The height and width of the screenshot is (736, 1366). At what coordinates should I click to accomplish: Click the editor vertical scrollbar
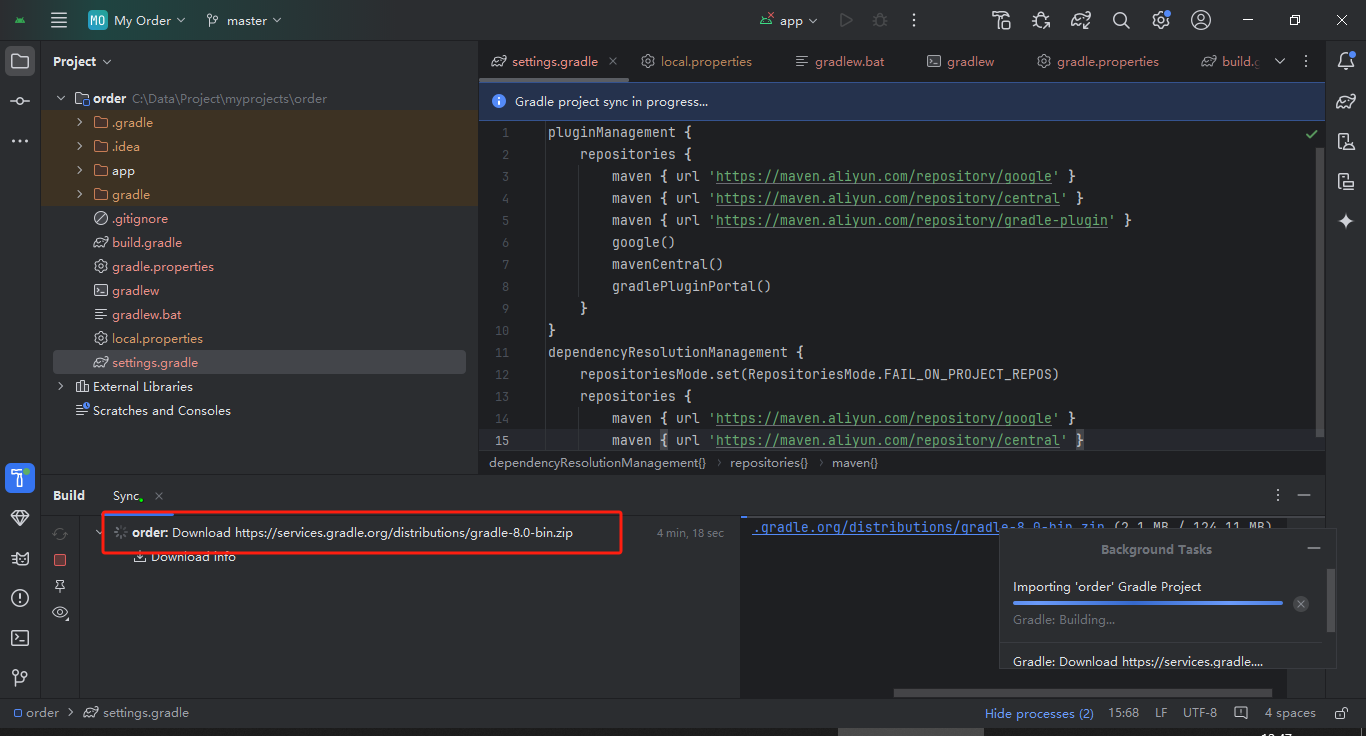coord(1319,292)
